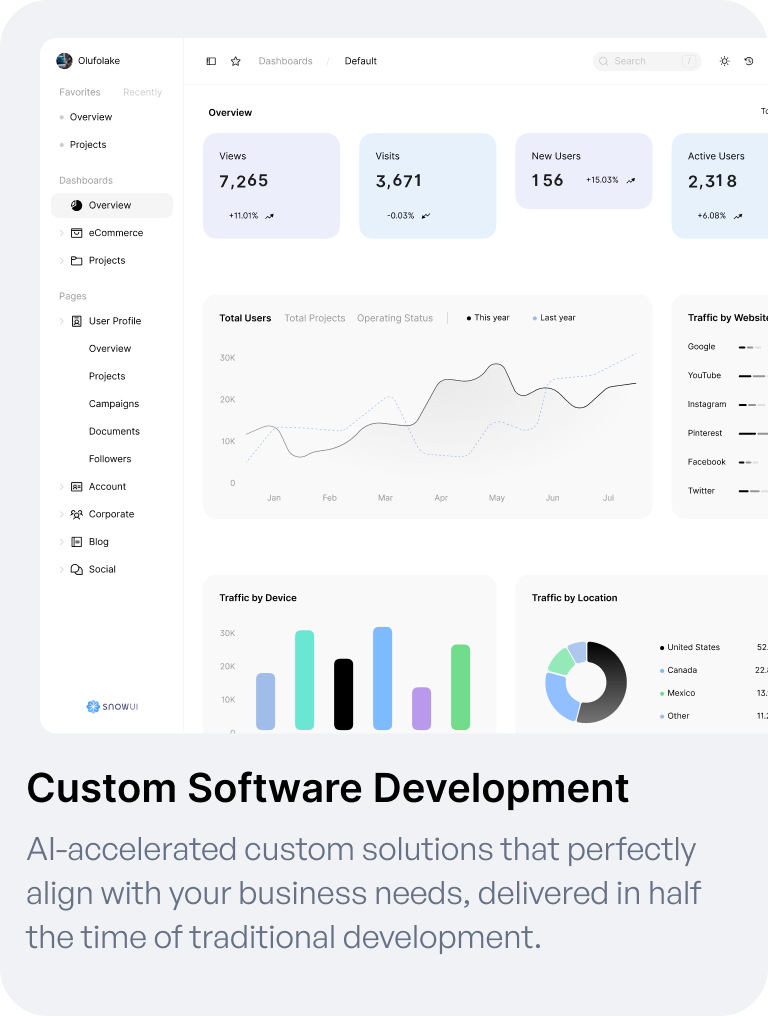Click the Twitter row in Traffic by Website

[727, 491]
